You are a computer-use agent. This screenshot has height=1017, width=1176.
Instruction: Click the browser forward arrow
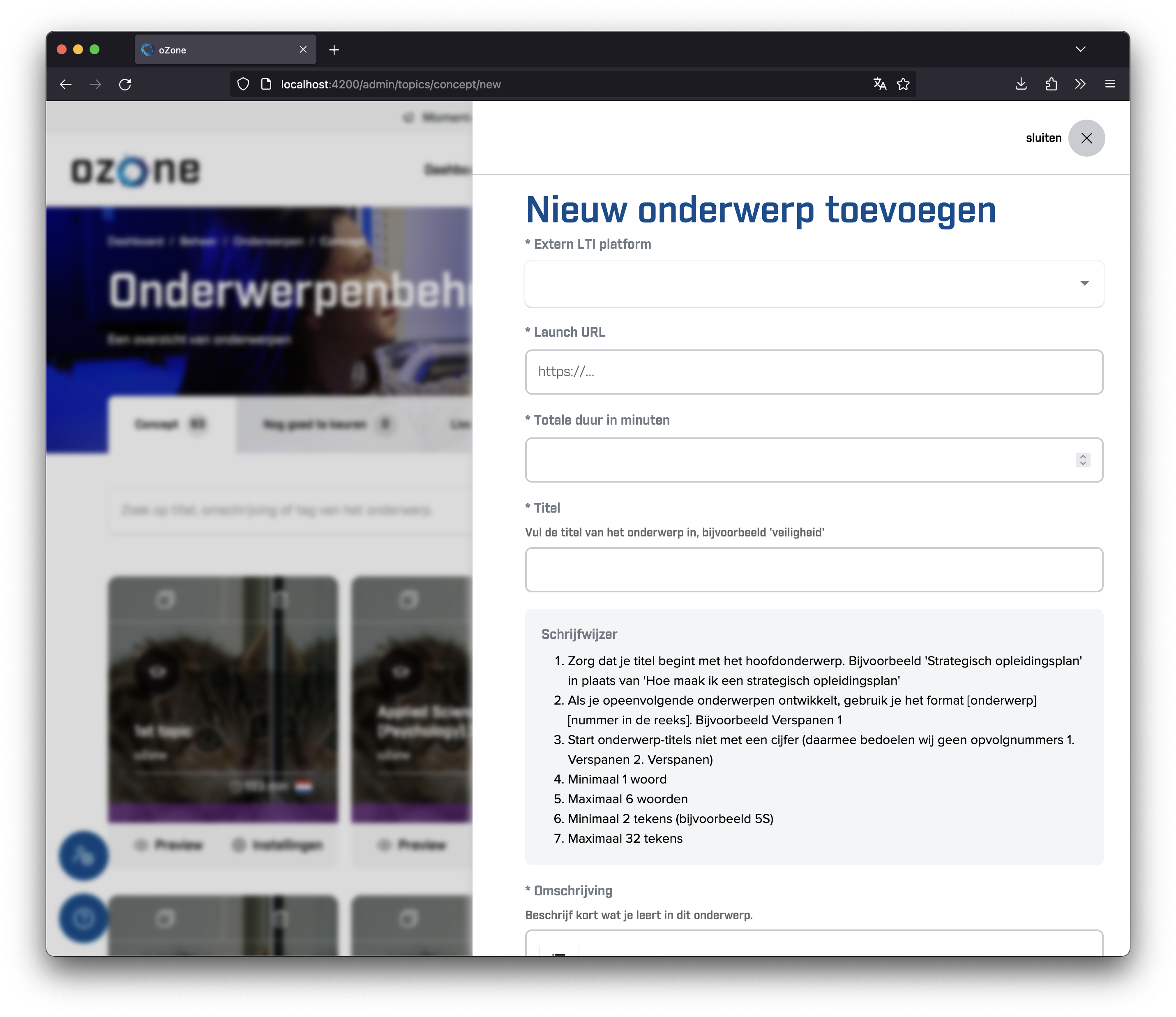click(95, 84)
